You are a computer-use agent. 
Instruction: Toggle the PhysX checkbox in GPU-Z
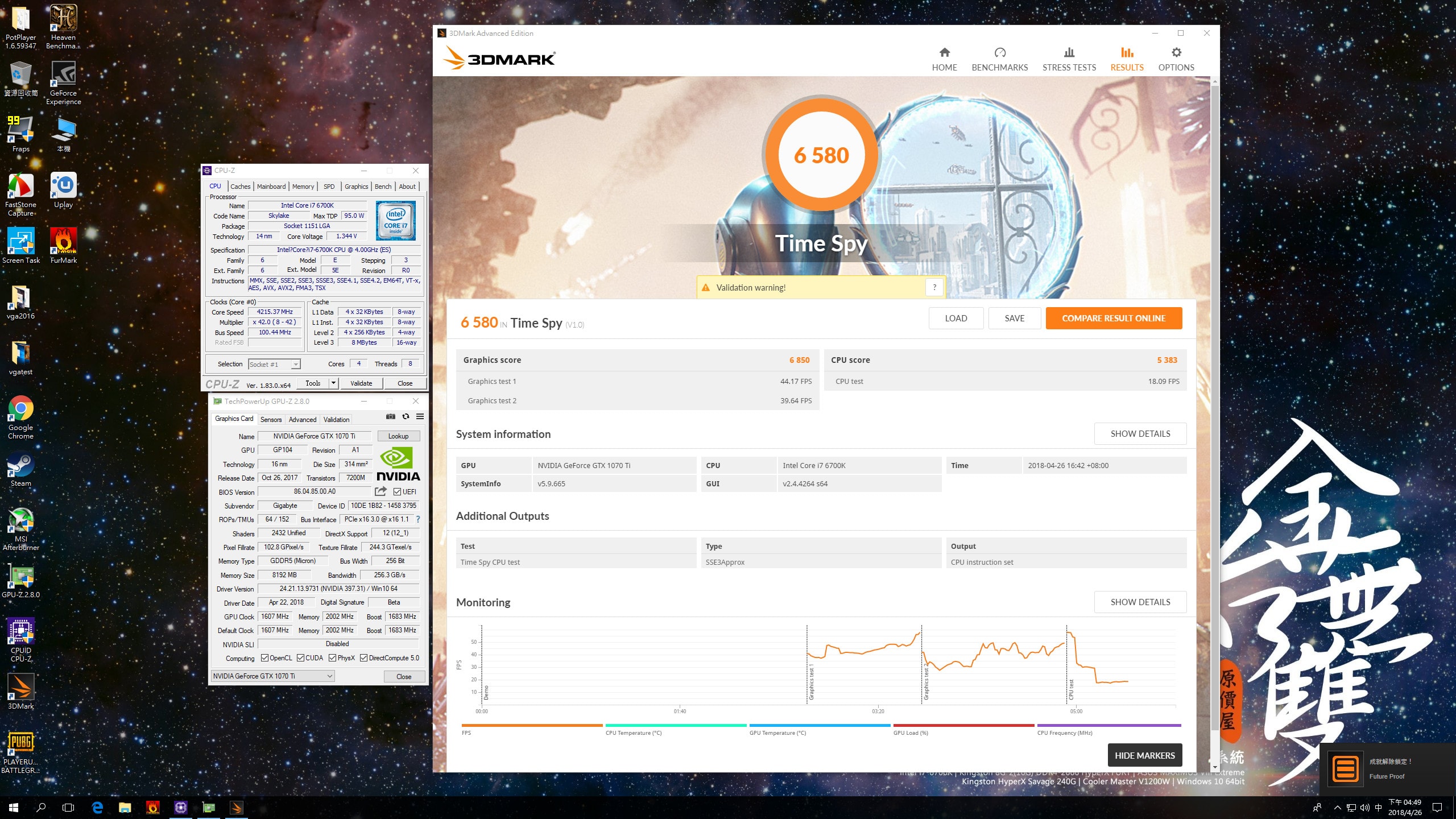click(332, 658)
